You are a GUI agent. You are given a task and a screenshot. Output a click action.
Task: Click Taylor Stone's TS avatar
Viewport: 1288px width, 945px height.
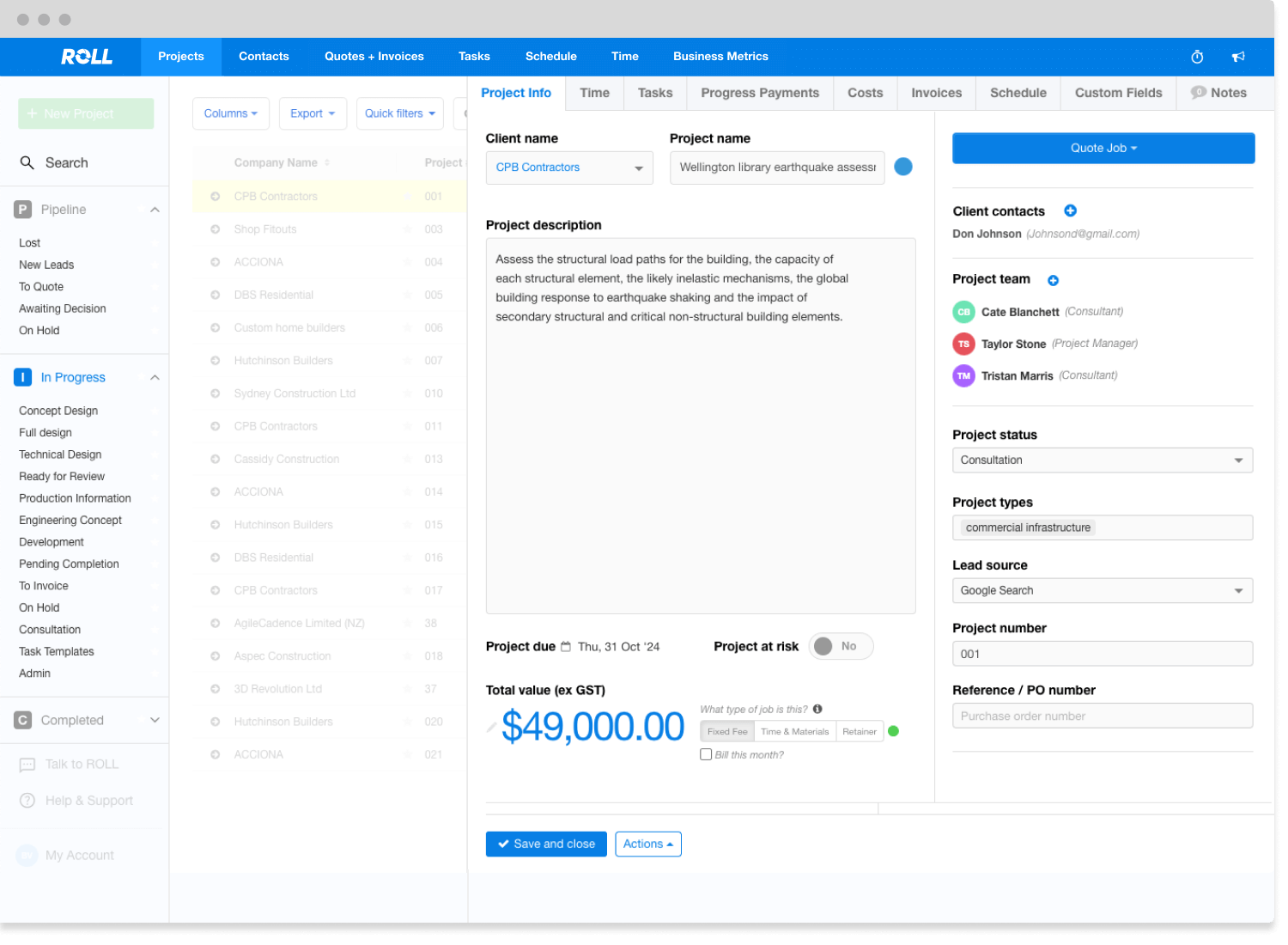pyautogui.click(x=964, y=344)
